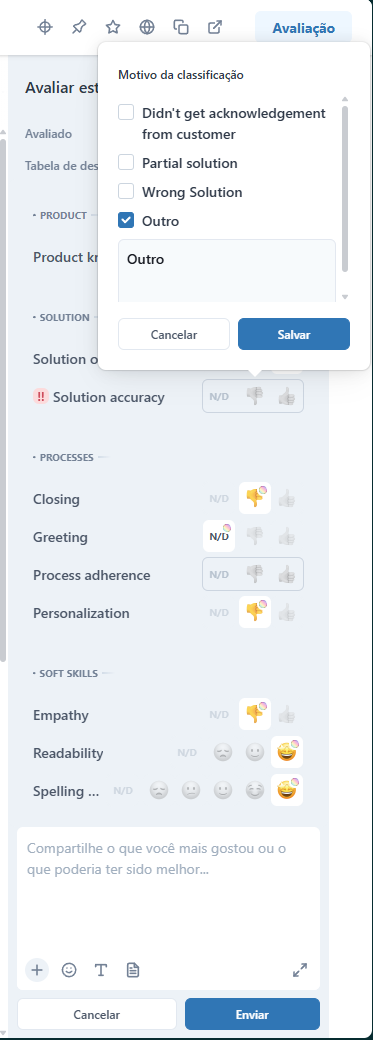Viewport: 373px width, 1040px height.
Task: Click the plus icon in the comment toolbar
Action: (37, 970)
